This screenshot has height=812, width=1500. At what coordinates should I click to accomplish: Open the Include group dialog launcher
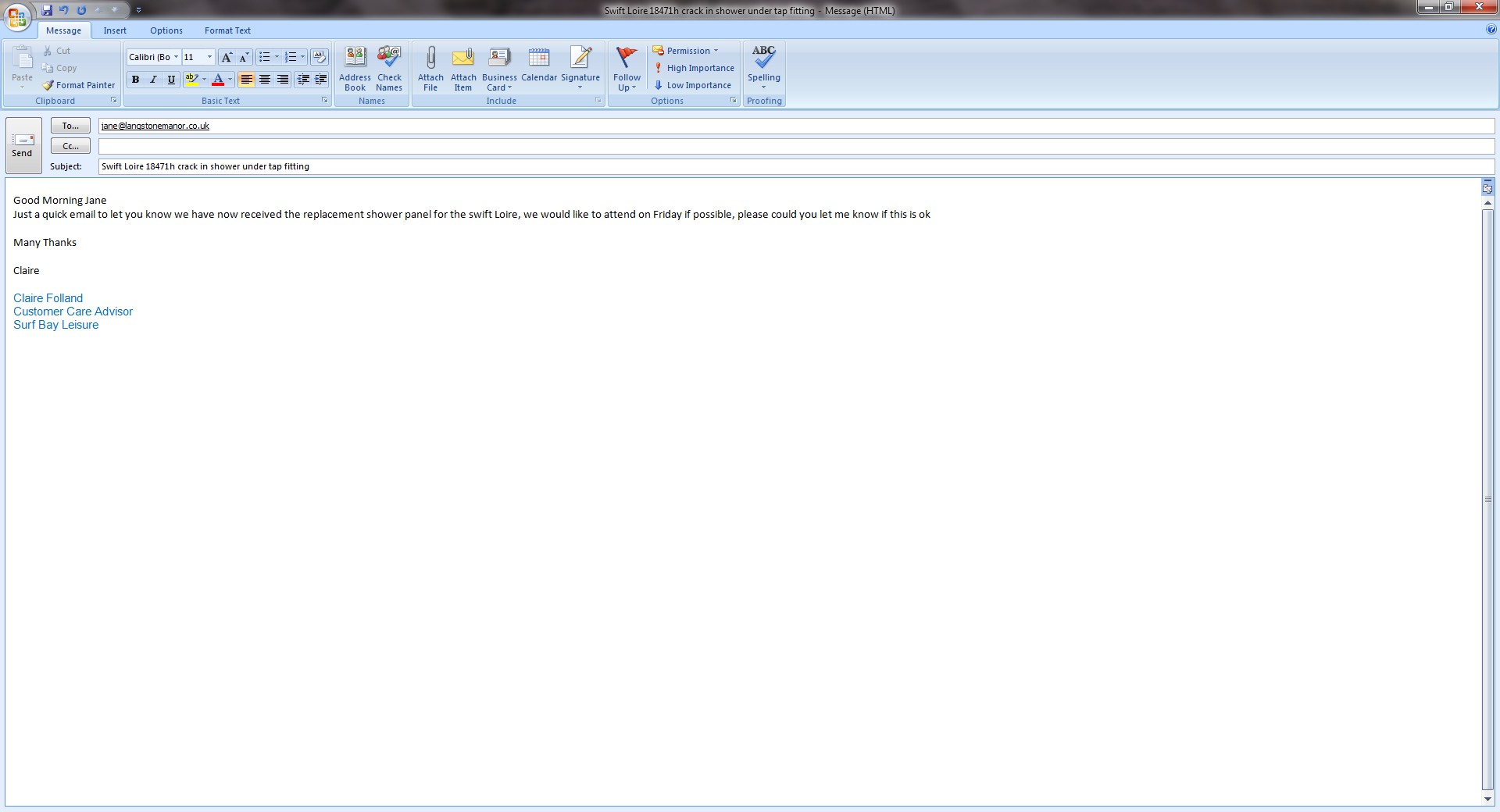coord(598,101)
